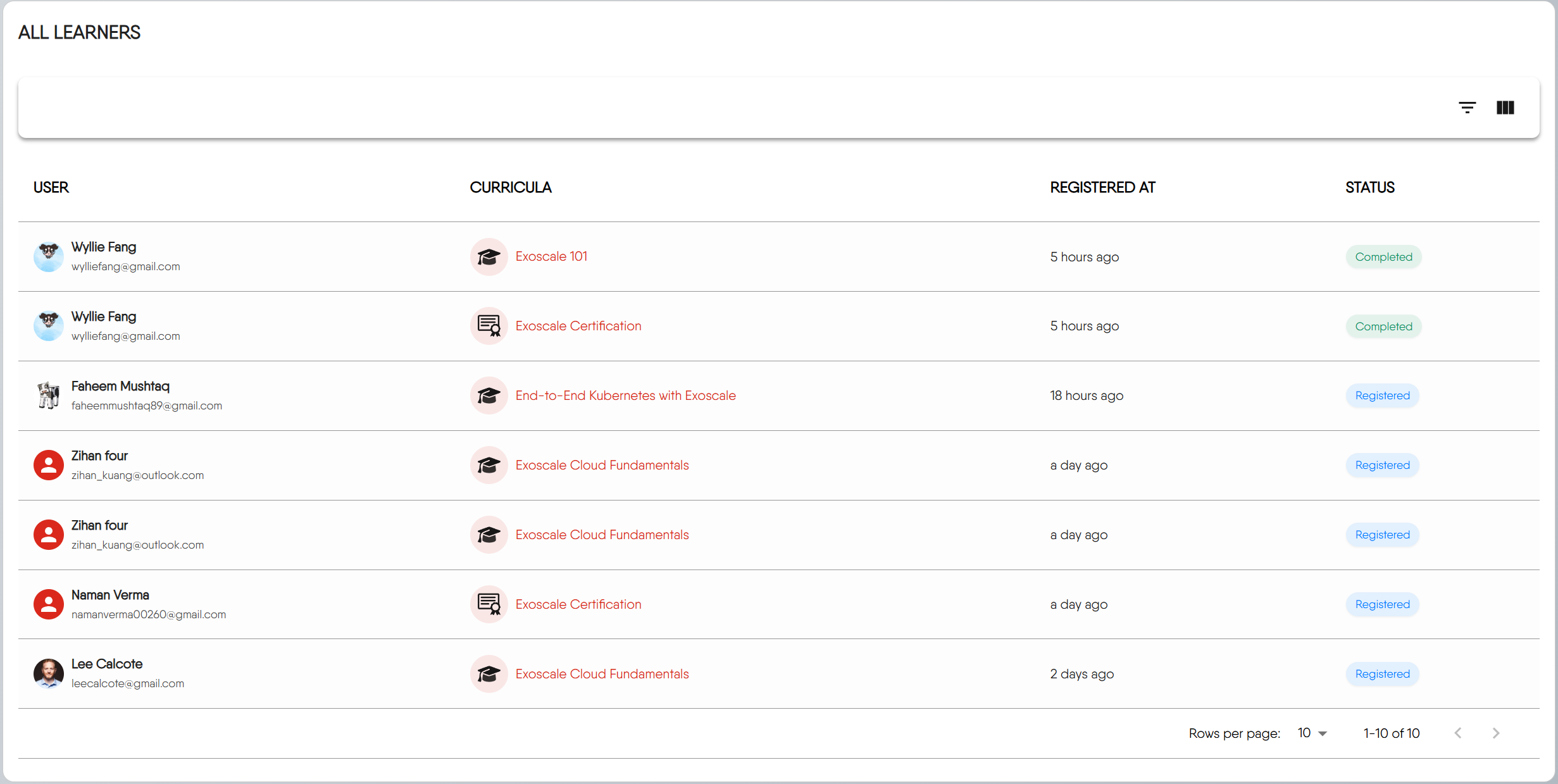Click the Completed status badge for Exoscale 101

click(1383, 257)
